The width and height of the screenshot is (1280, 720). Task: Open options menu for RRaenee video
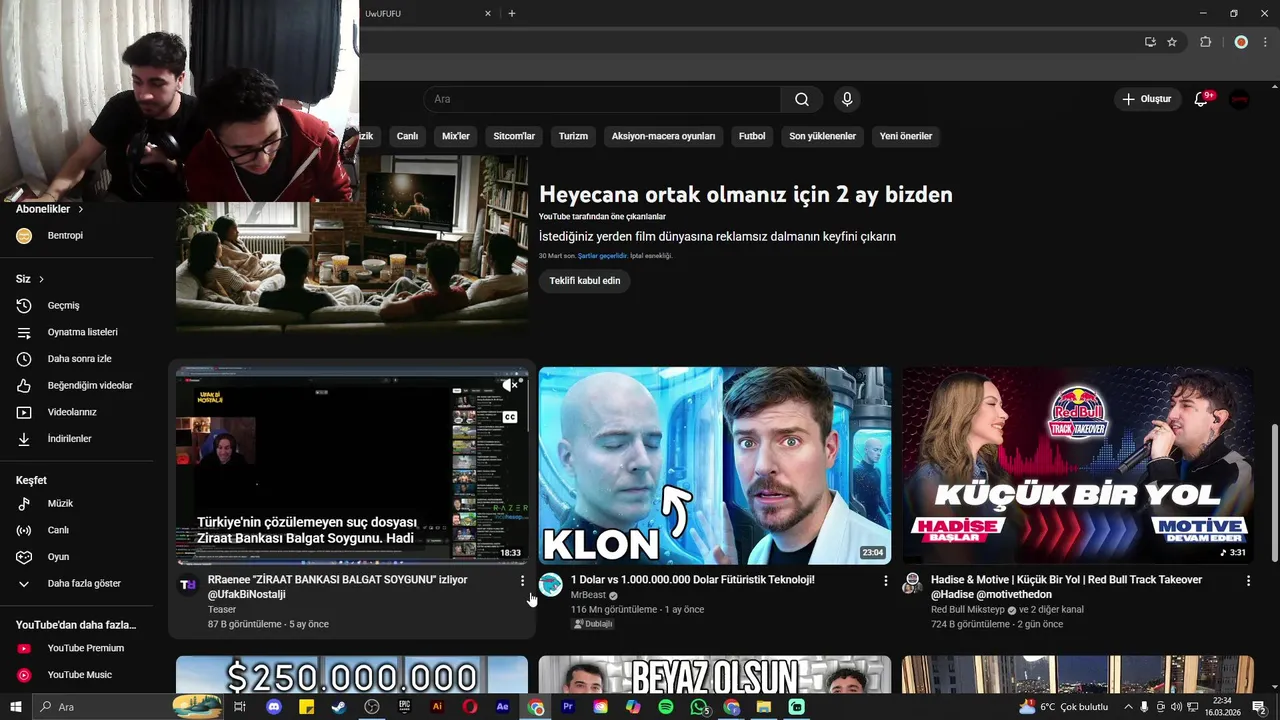(x=522, y=581)
